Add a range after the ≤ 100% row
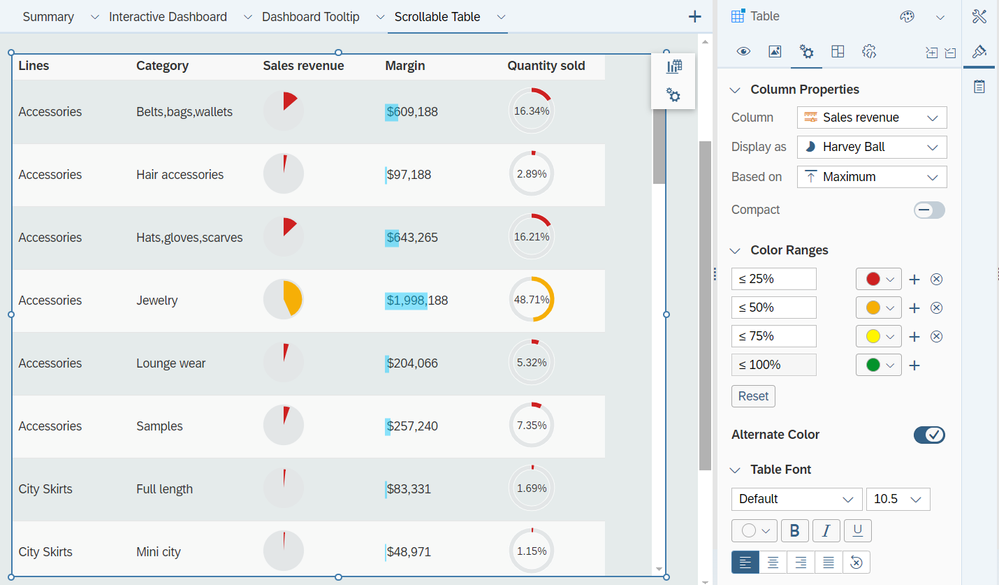 (914, 365)
